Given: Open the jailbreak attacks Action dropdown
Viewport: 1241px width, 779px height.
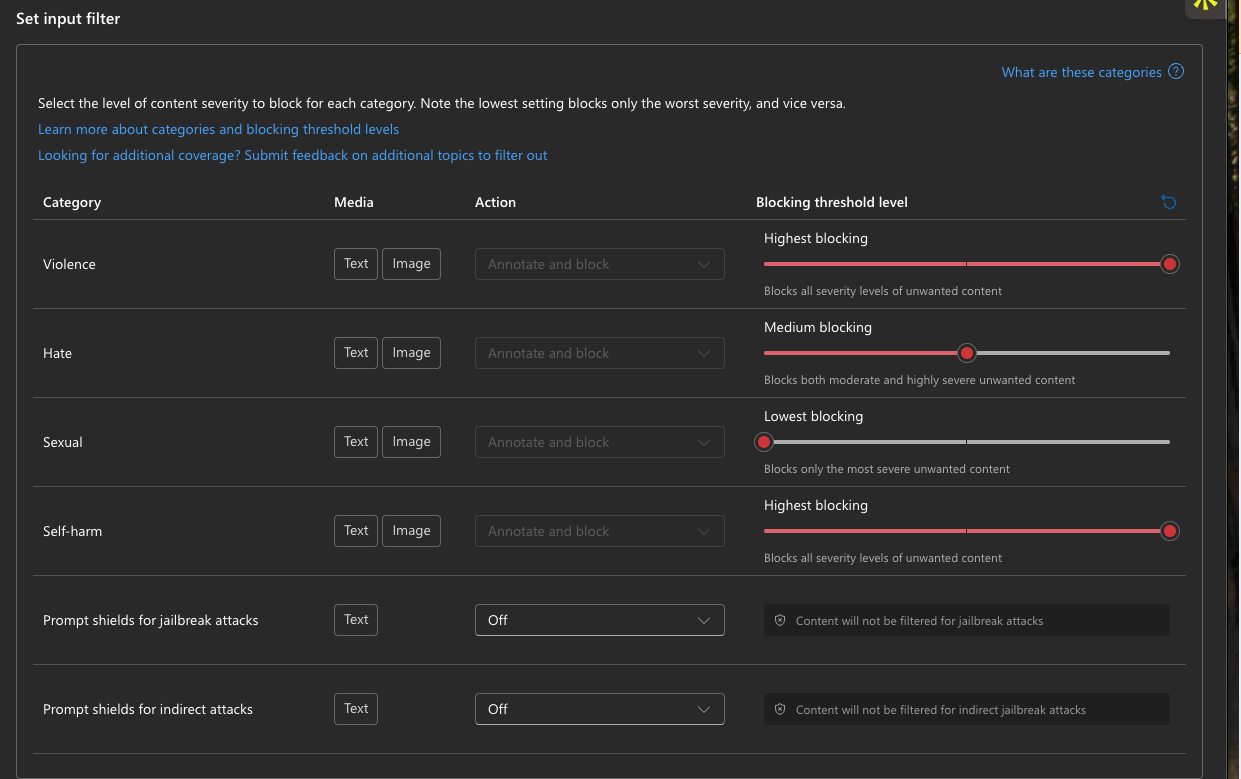Looking at the screenshot, I should tap(599, 620).
